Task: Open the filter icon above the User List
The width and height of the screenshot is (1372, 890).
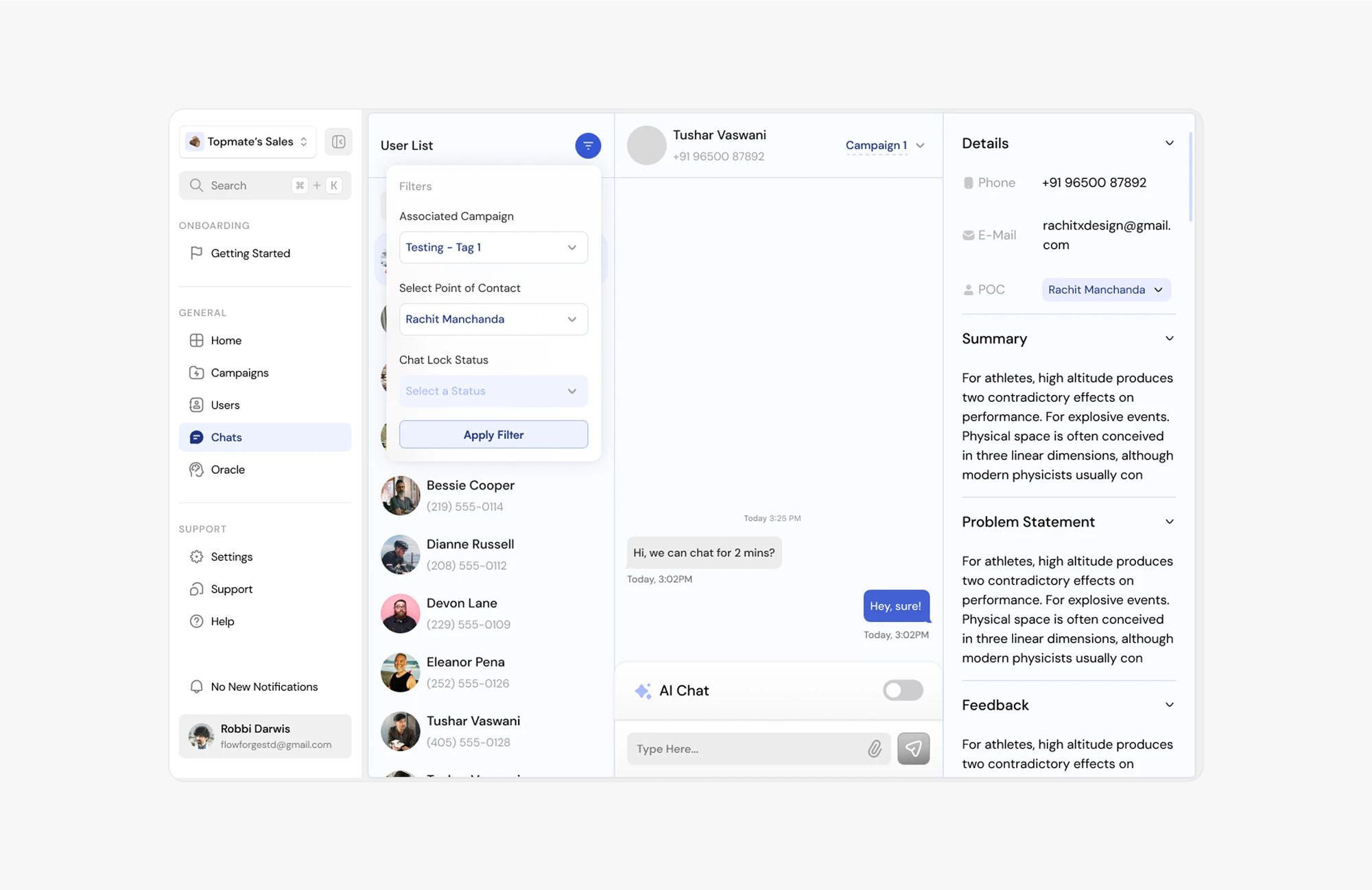Action: pos(588,145)
